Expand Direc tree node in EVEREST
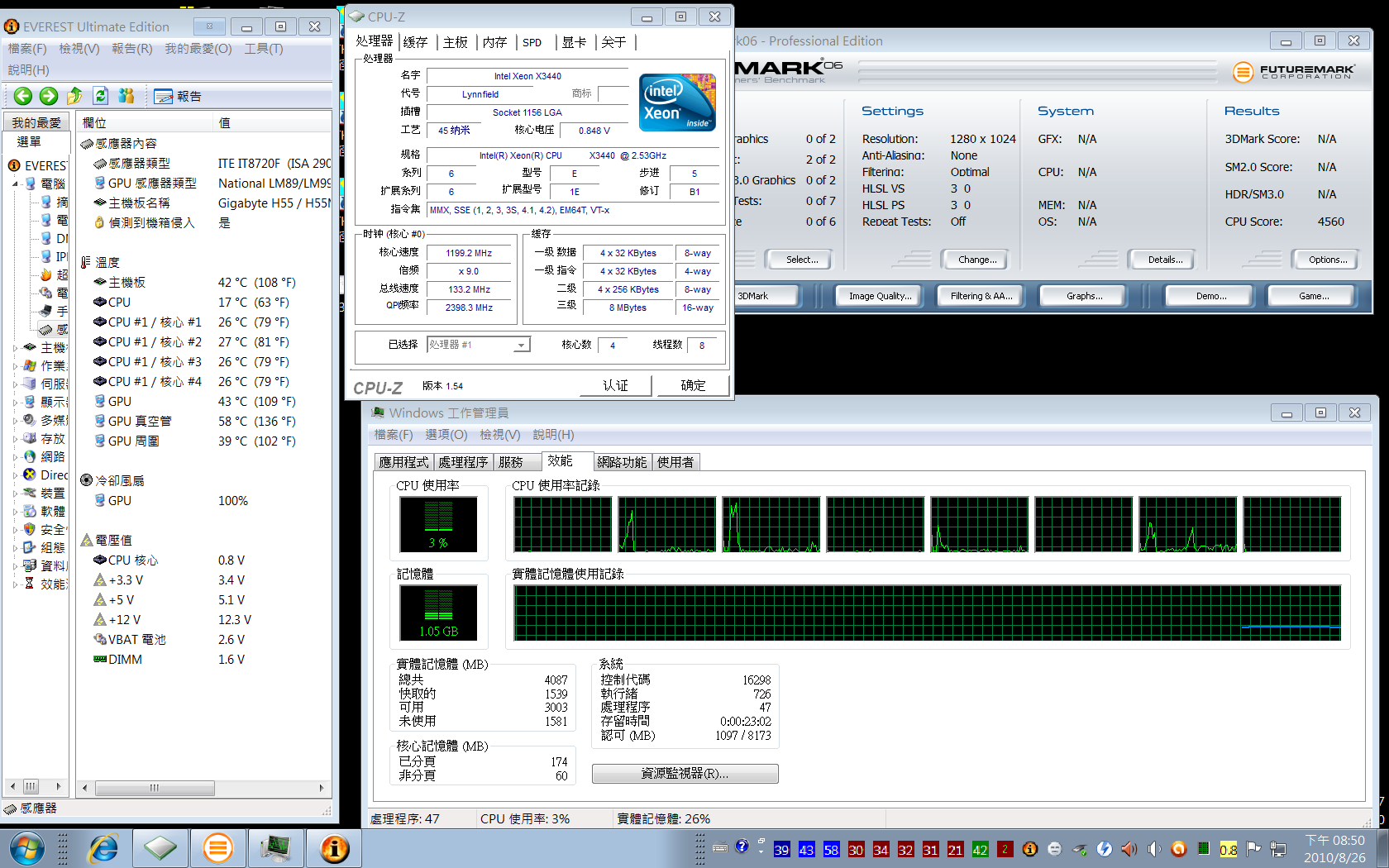 (x=15, y=475)
